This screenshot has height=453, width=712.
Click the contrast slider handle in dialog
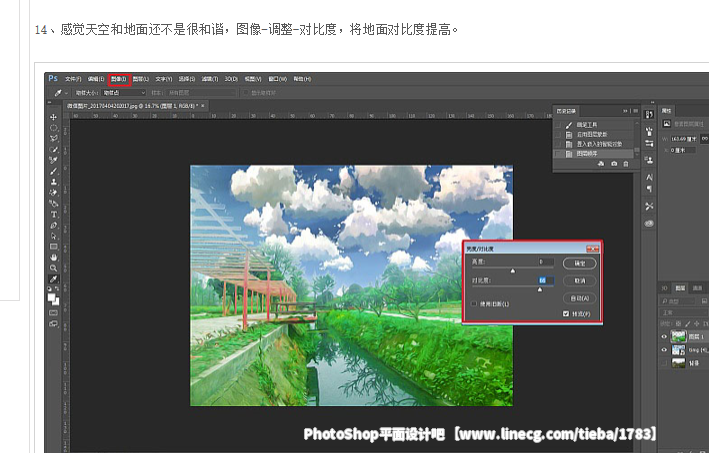540,290
